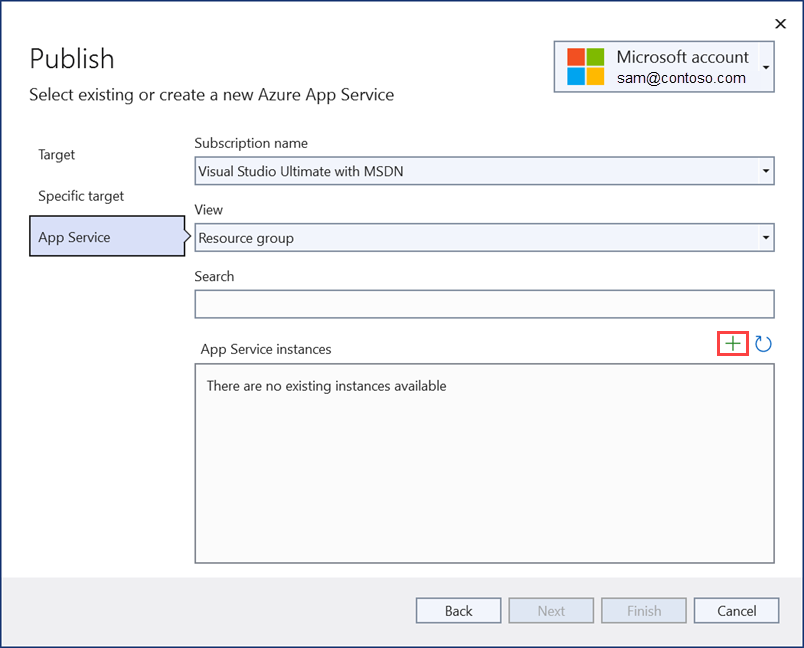This screenshot has width=804, height=648.
Task: Refresh the App Service instances list
Action: 763,344
